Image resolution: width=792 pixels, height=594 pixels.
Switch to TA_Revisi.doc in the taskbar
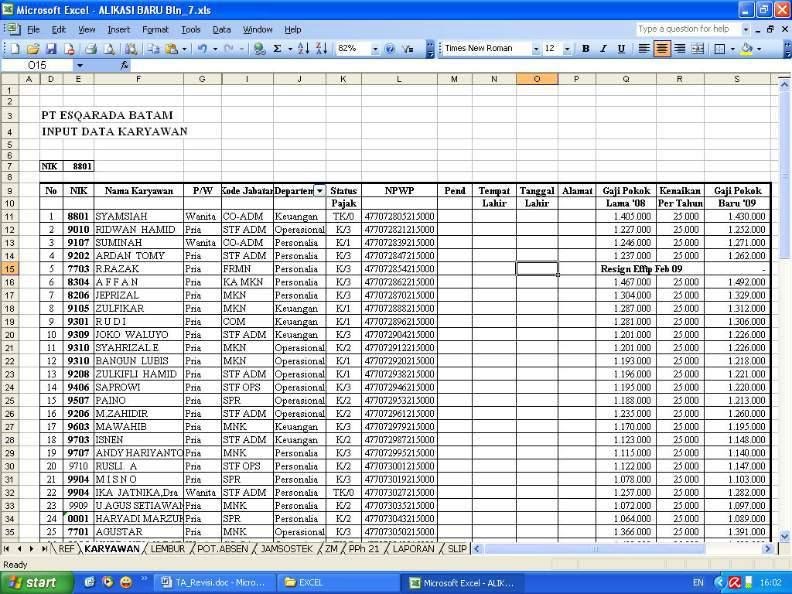click(216, 582)
